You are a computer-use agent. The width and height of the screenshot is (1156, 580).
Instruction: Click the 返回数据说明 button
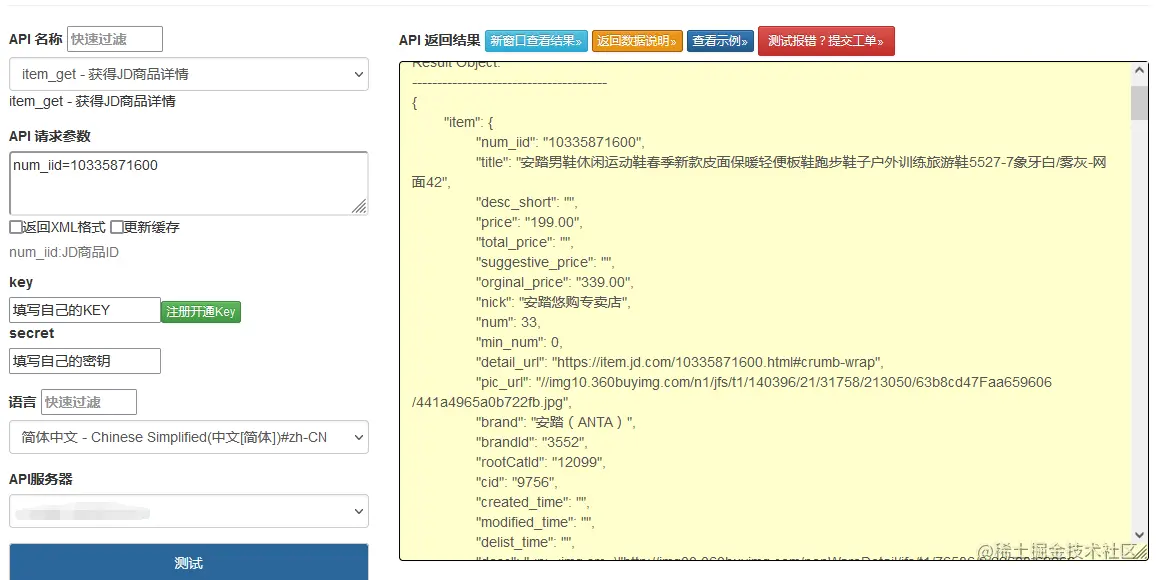pos(637,41)
